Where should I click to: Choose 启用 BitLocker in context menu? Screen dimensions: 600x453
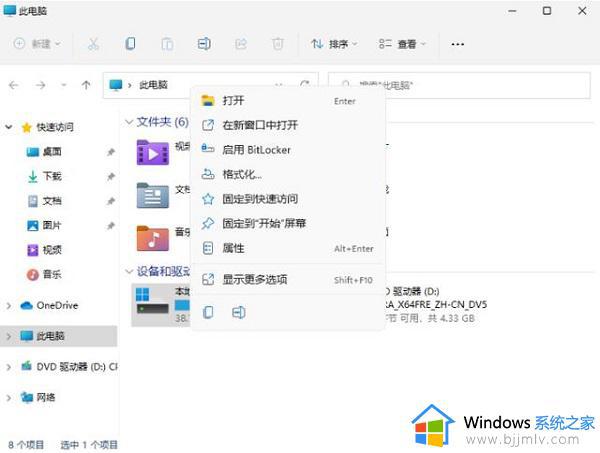coord(255,150)
